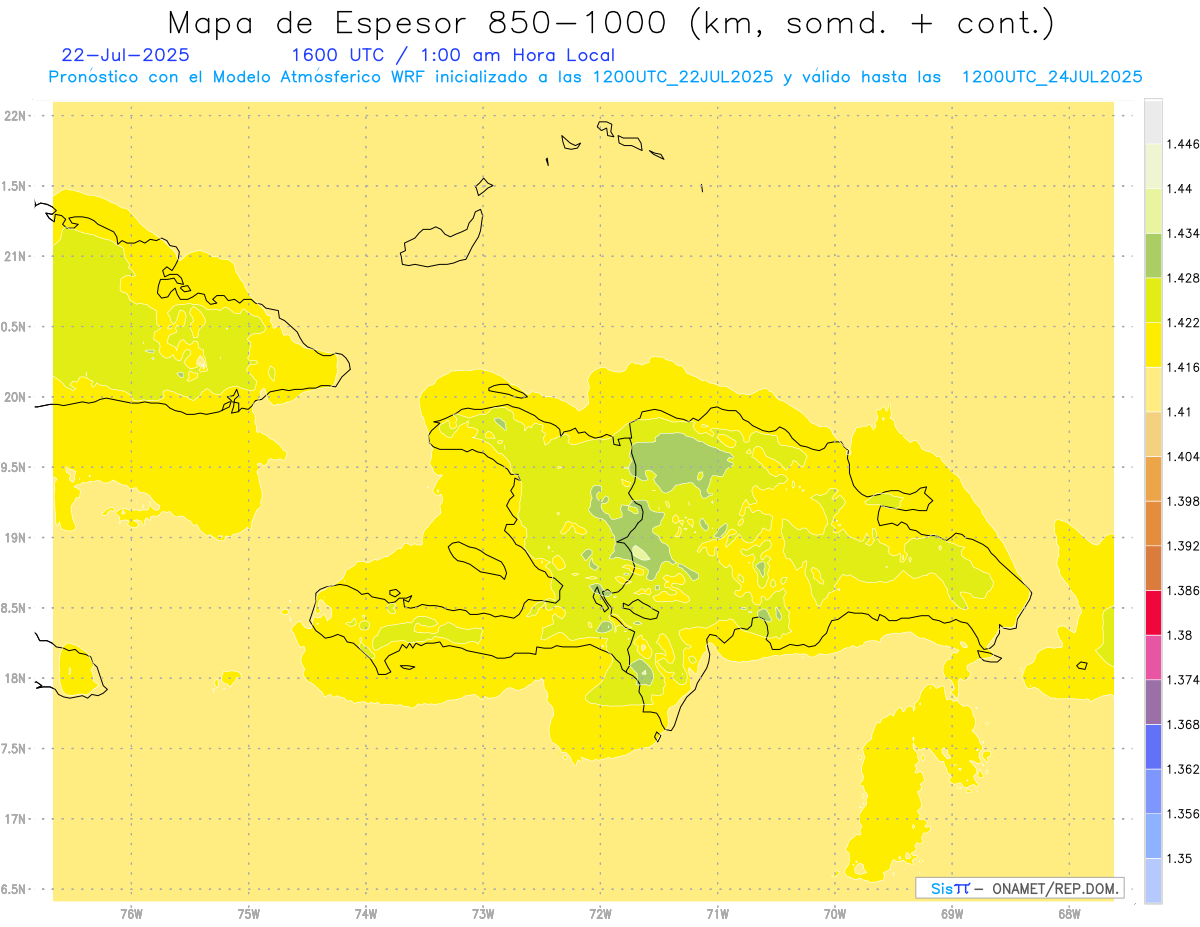This screenshot has width=1200, height=927.
Task: Click the initialization time "1200UTC_22JUL2025"
Action: tap(683, 77)
